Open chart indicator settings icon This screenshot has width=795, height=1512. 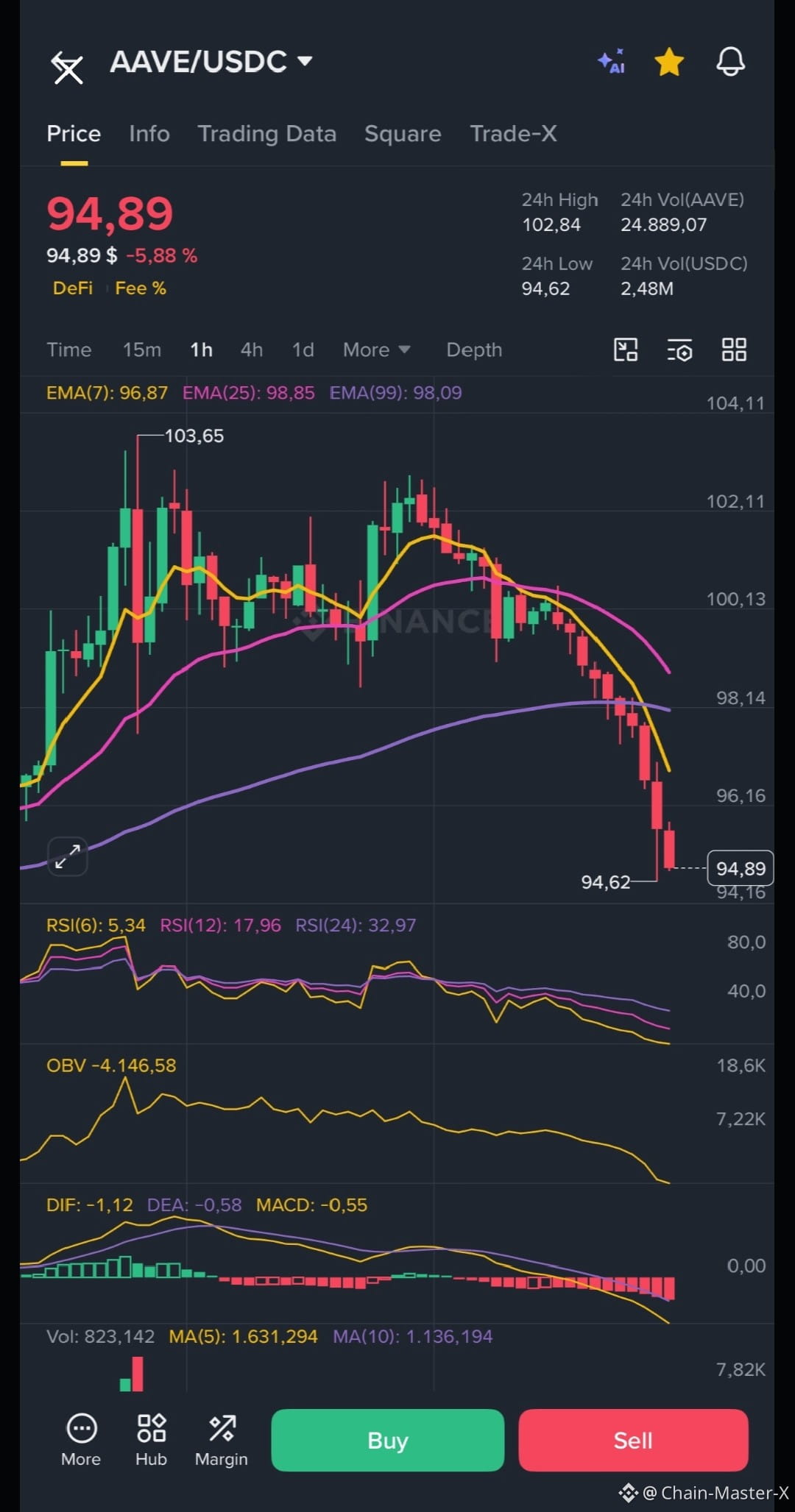(x=679, y=349)
